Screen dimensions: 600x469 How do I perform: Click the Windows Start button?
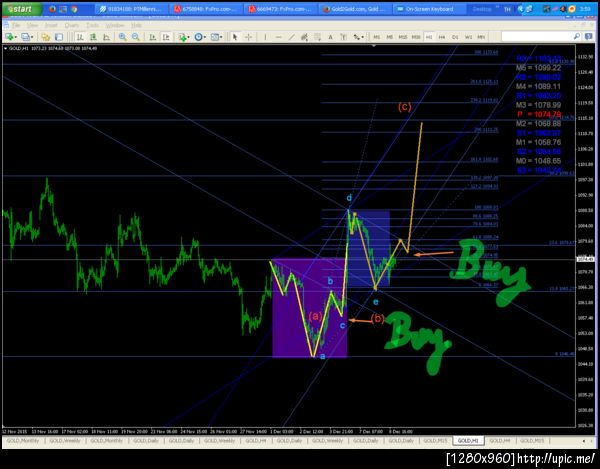click(22, 9)
